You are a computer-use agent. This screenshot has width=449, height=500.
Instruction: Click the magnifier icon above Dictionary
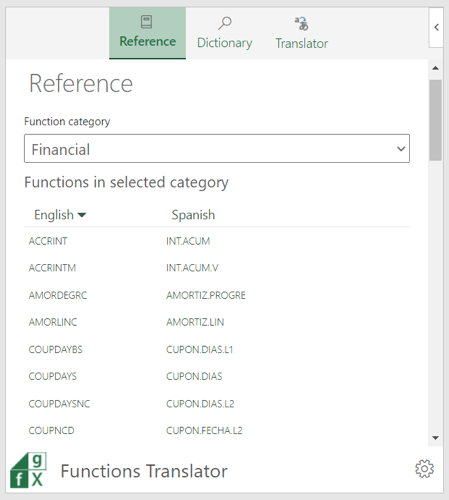pyautogui.click(x=225, y=23)
